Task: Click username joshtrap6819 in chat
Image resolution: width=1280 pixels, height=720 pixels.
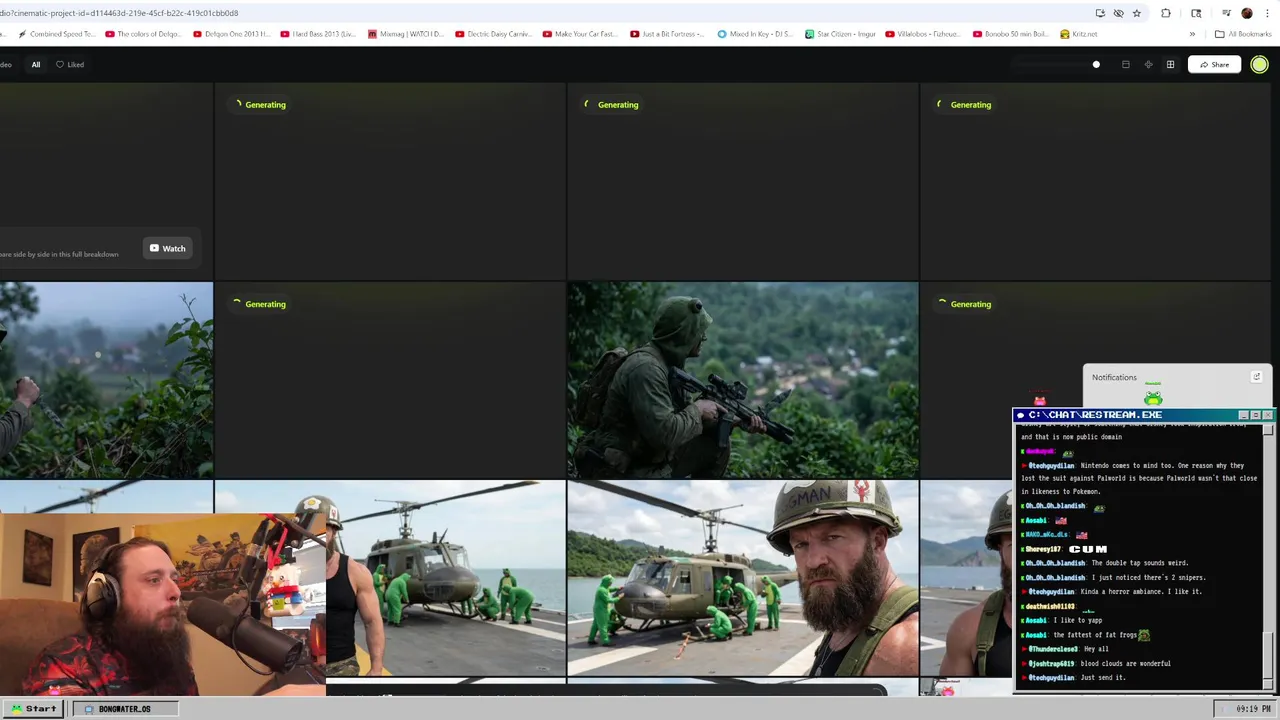Action: (1051, 663)
